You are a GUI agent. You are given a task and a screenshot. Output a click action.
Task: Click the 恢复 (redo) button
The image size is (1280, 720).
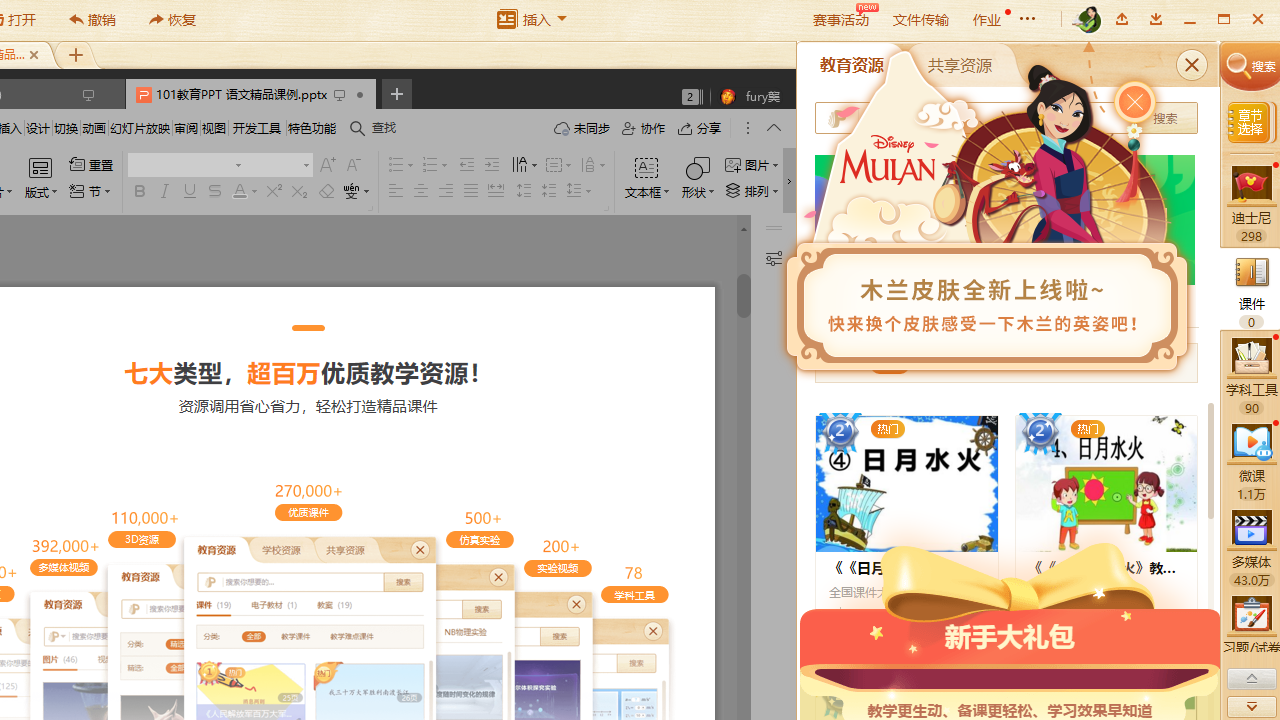[x=172, y=20]
